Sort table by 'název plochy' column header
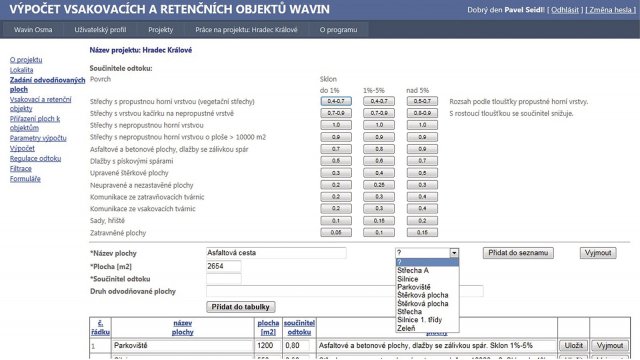The image size is (640, 360). coord(182,327)
